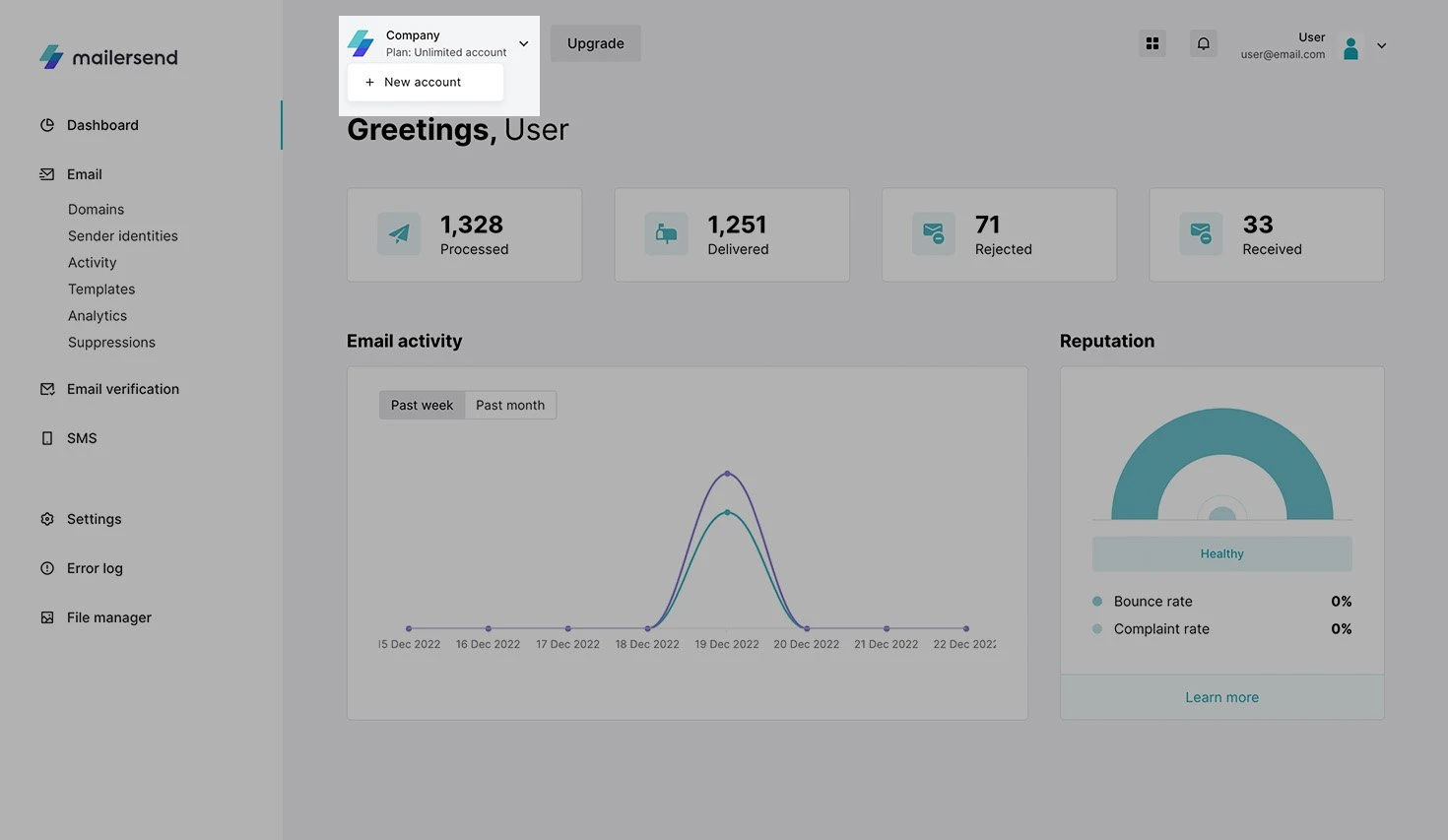Click the Delivered mailbox icon
Image resolution: width=1448 pixels, height=840 pixels.
click(x=667, y=234)
